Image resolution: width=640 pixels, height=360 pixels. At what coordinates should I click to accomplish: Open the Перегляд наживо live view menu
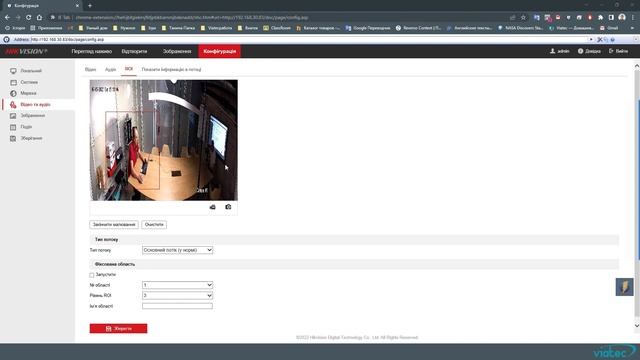click(x=91, y=51)
